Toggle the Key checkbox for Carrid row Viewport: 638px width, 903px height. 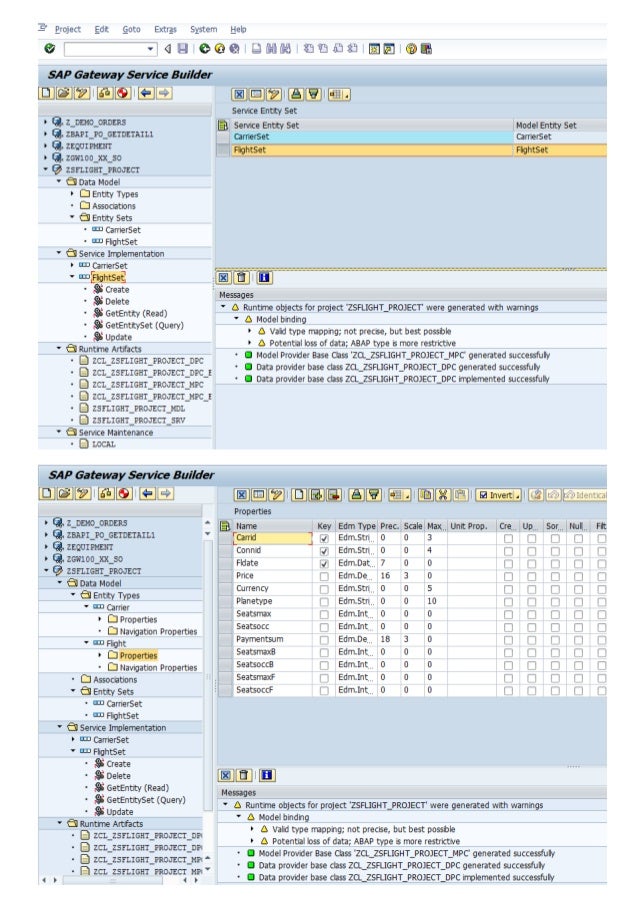click(x=324, y=538)
